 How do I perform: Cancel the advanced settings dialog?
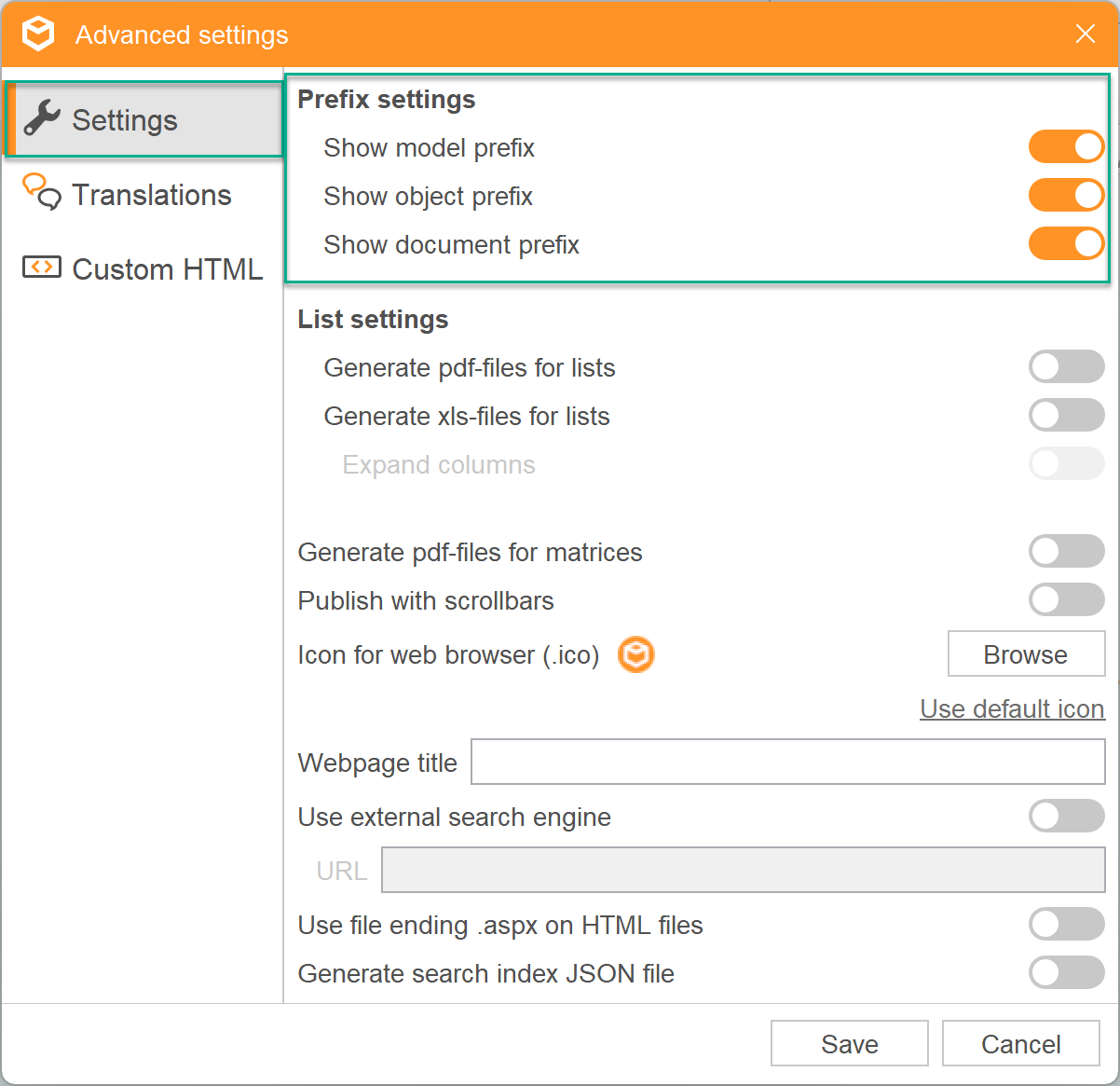1021,1043
